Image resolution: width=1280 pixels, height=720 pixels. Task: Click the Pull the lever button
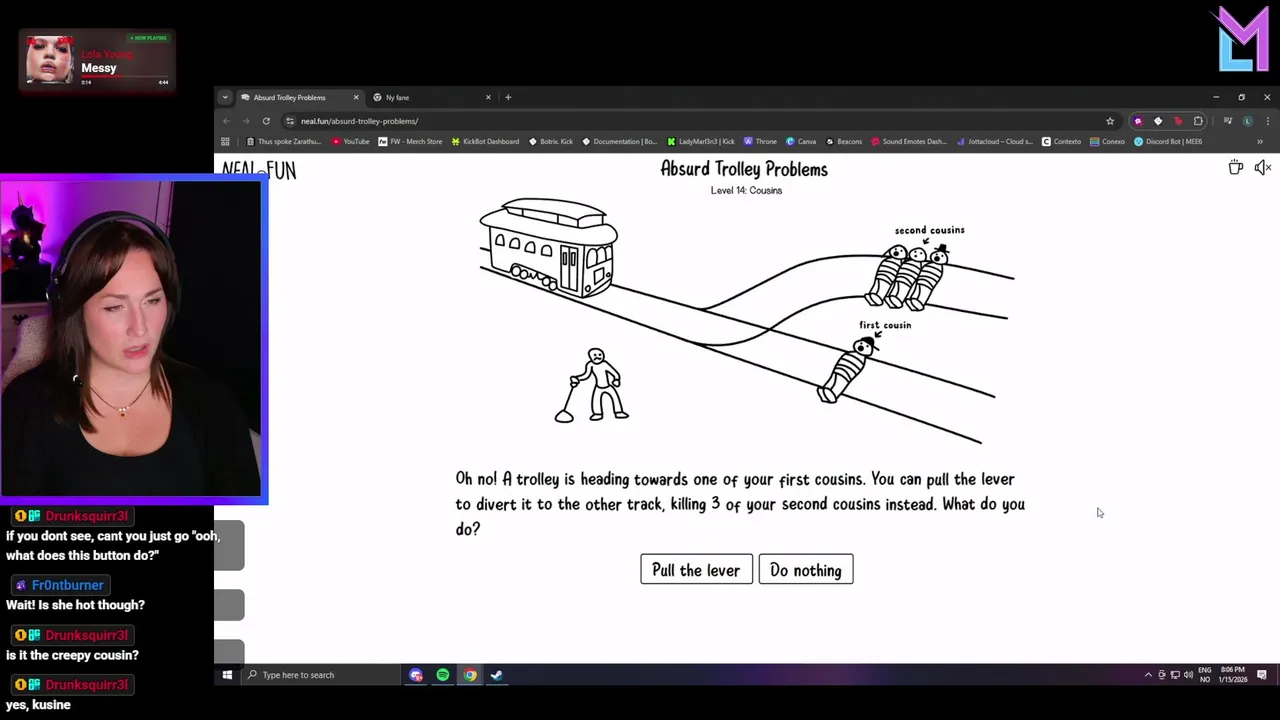tap(696, 570)
